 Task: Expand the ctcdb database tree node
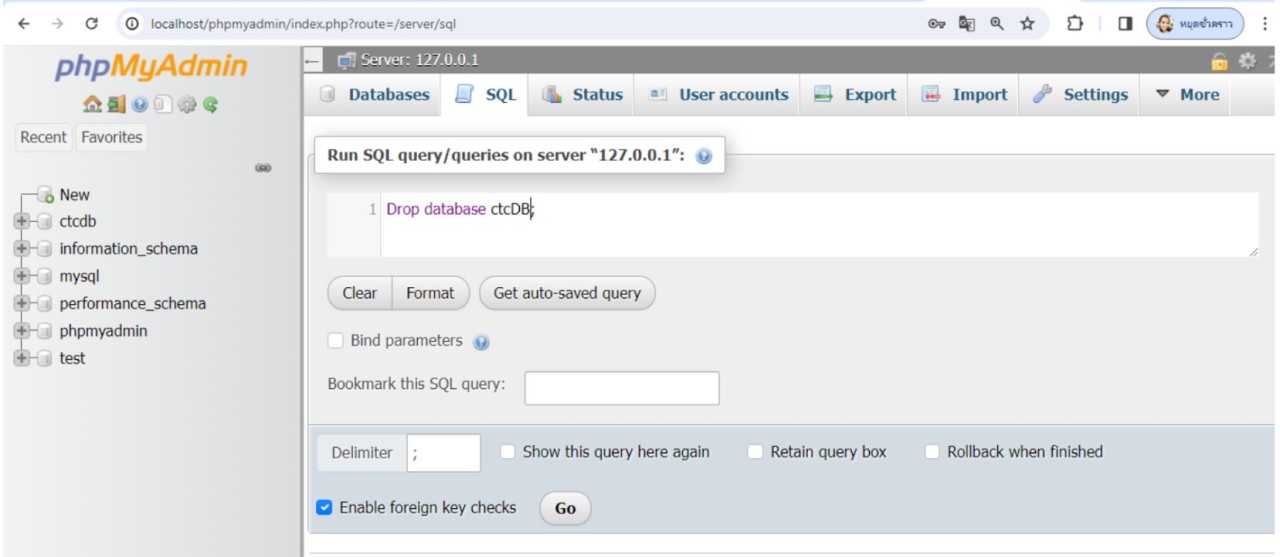tap(23, 222)
